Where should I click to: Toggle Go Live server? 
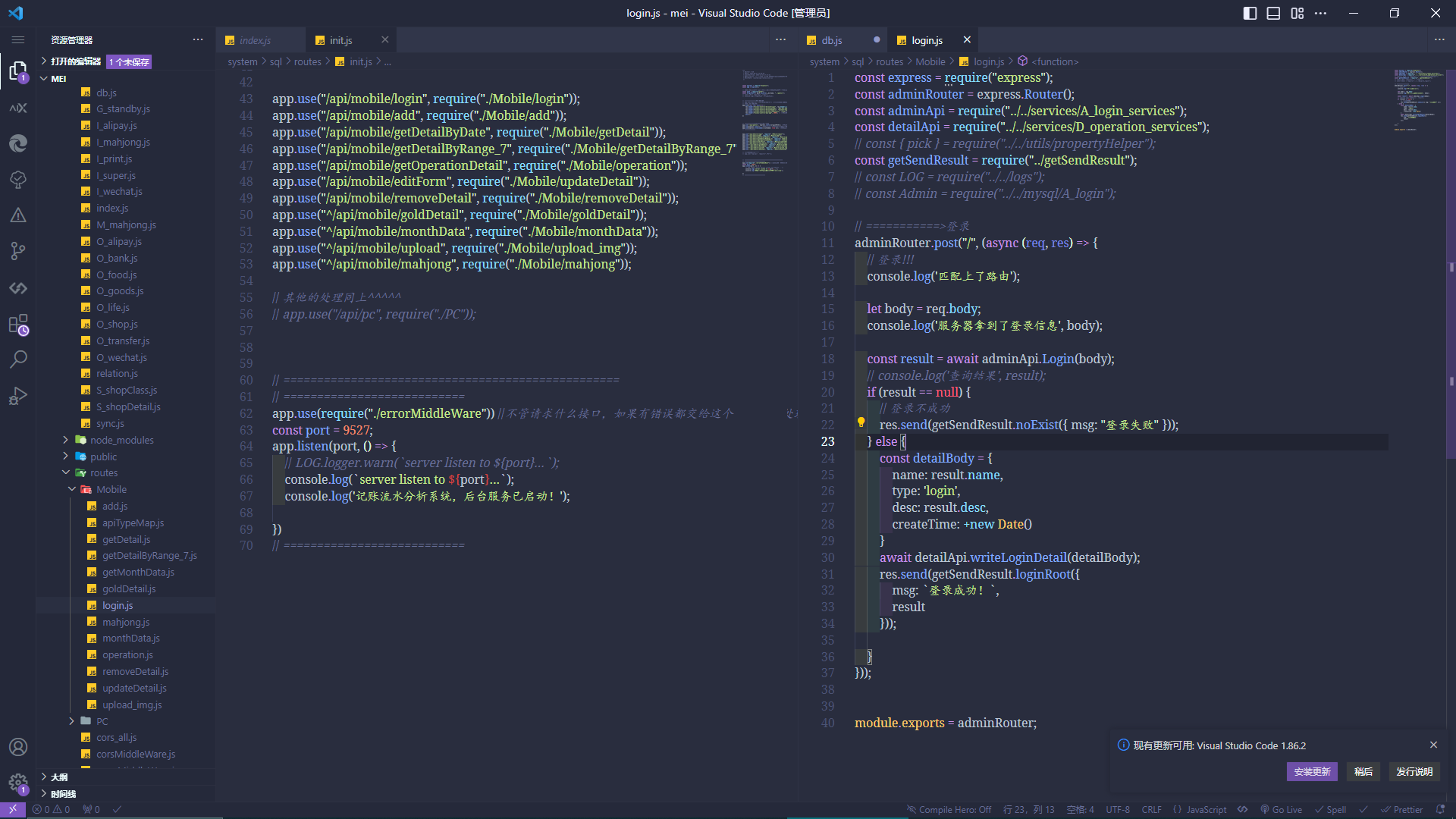[x=1282, y=809]
